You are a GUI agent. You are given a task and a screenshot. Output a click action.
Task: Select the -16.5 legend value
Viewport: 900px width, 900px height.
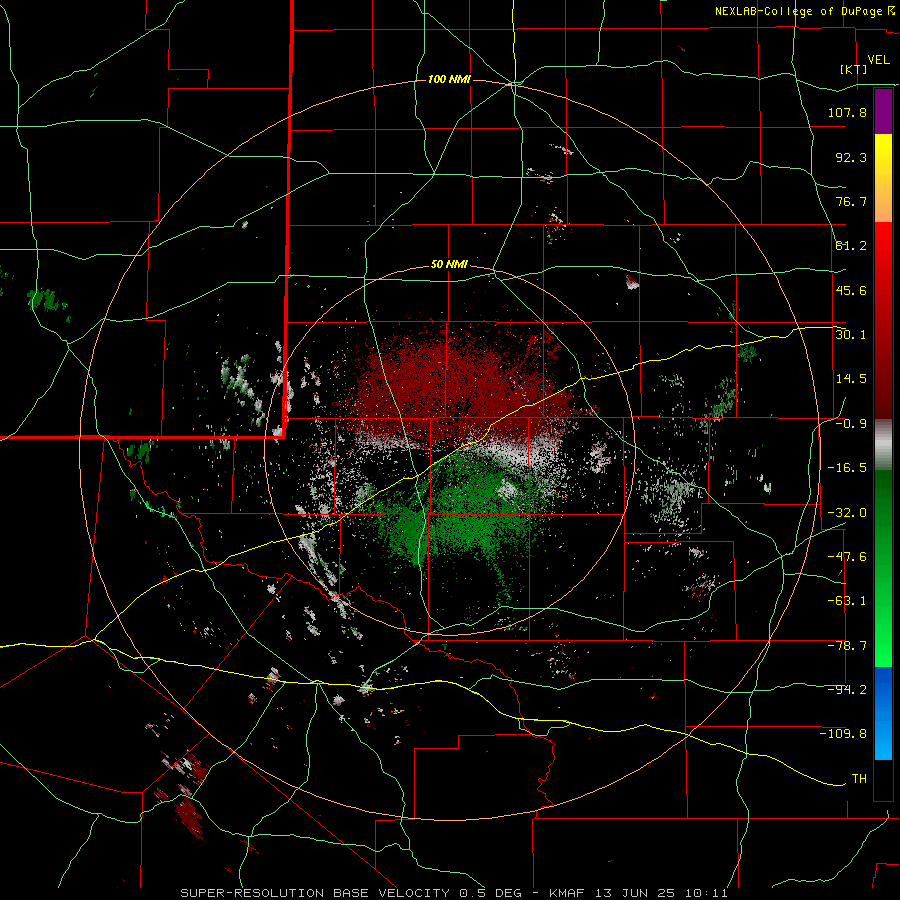(x=847, y=468)
